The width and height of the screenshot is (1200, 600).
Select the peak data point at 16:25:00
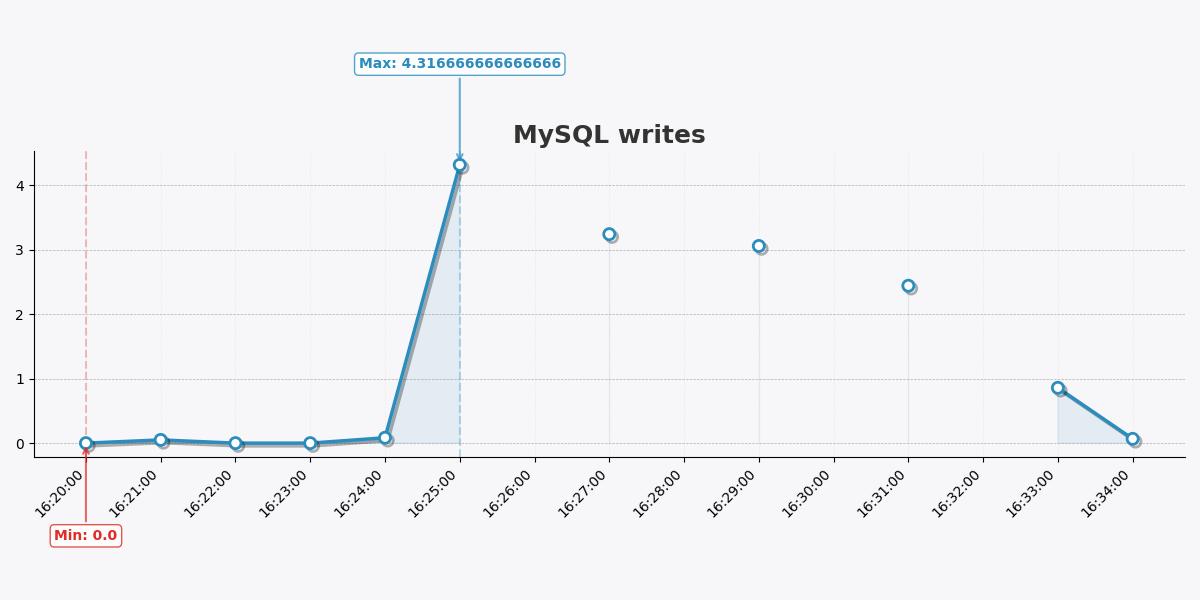point(460,165)
